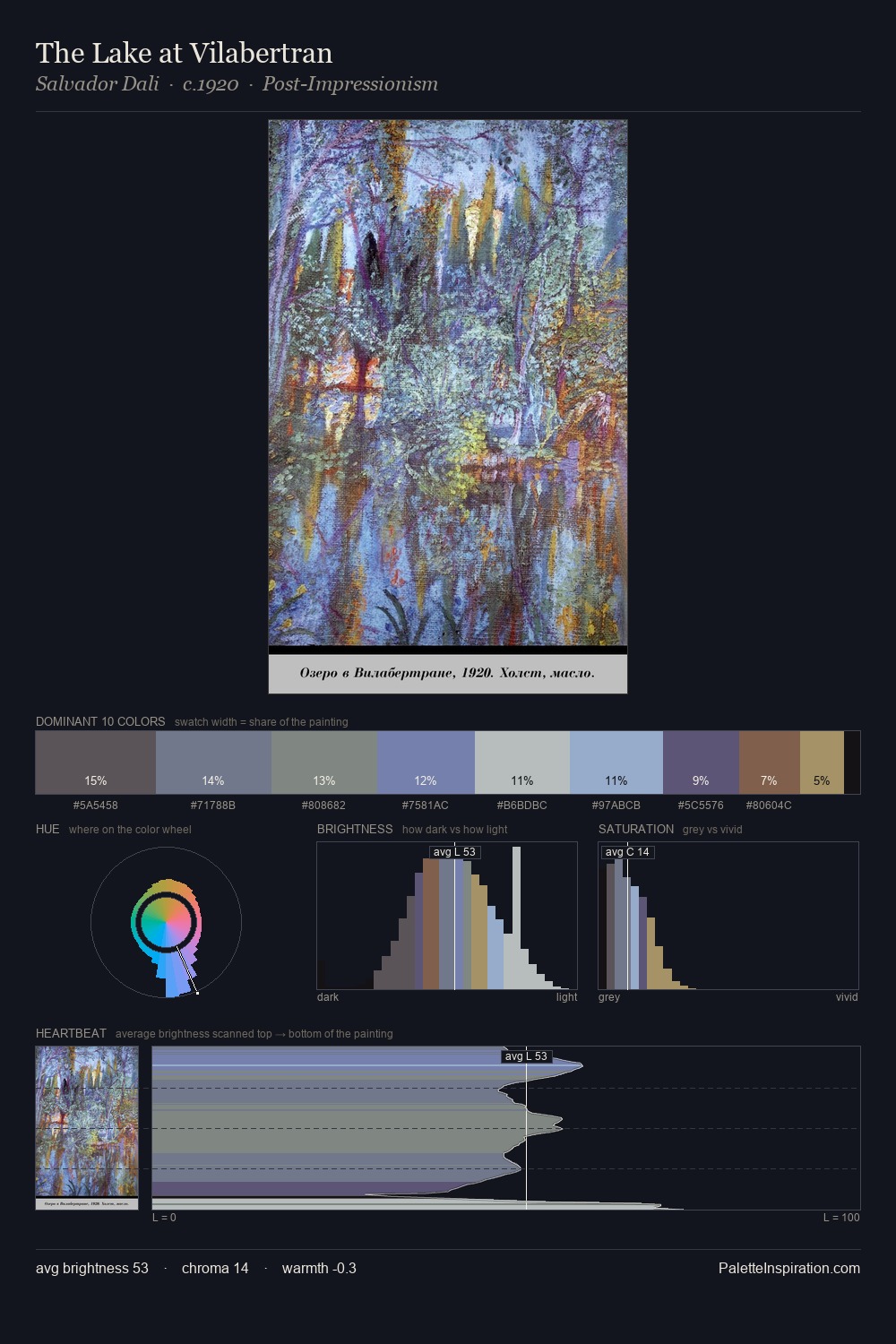
Task: Click the hex label '#808682'
Action: pyautogui.click(x=323, y=805)
